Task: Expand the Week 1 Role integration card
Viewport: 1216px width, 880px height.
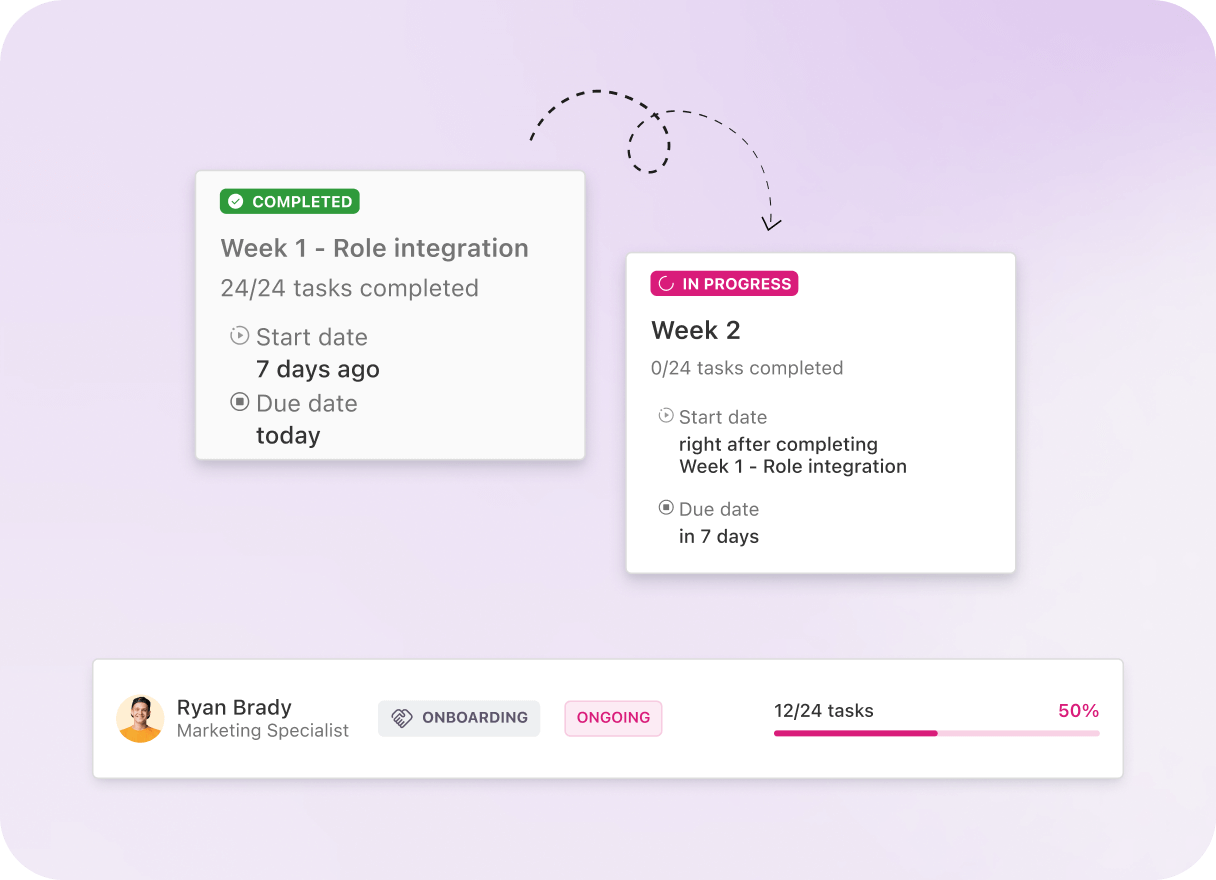Action: pyautogui.click(x=390, y=315)
